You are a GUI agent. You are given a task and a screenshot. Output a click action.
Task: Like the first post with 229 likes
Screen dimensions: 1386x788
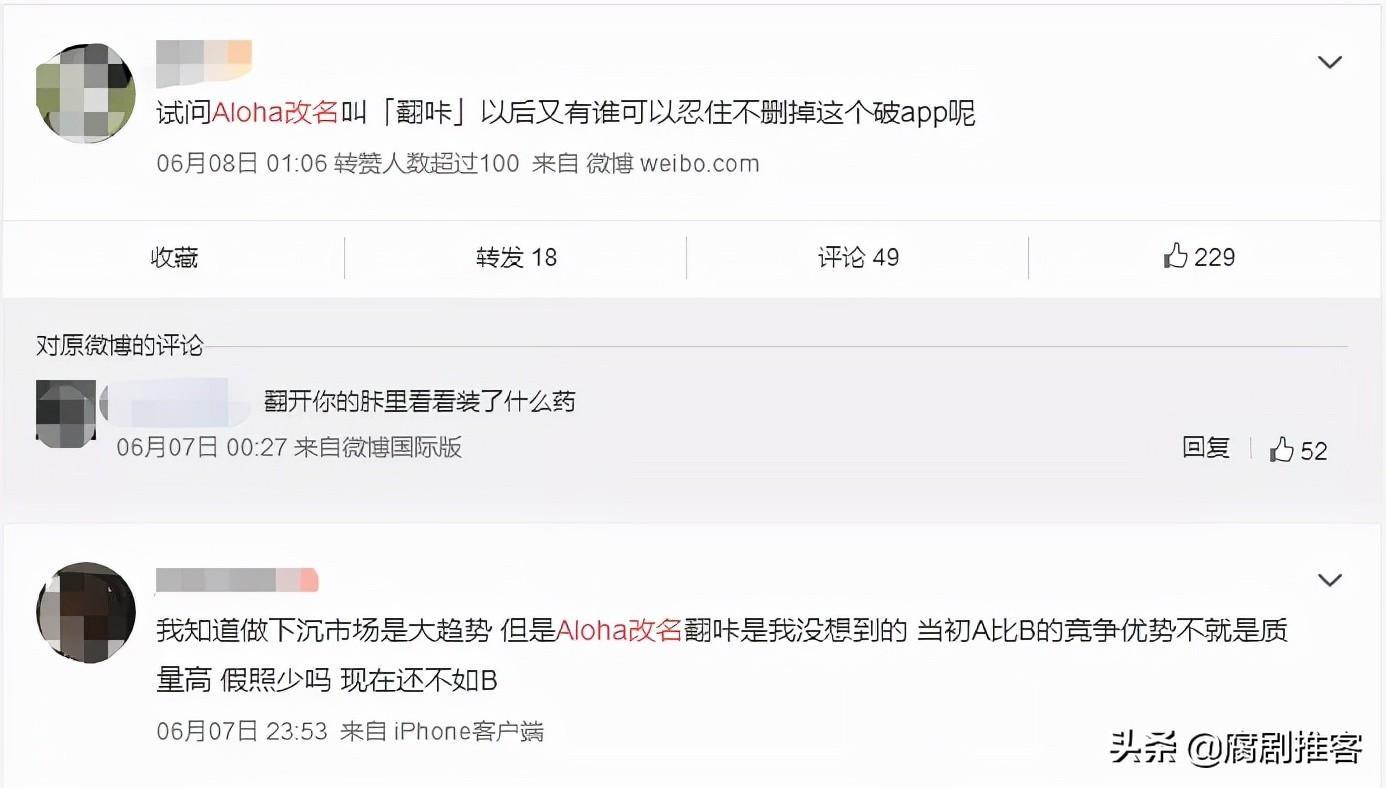(x=1199, y=257)
